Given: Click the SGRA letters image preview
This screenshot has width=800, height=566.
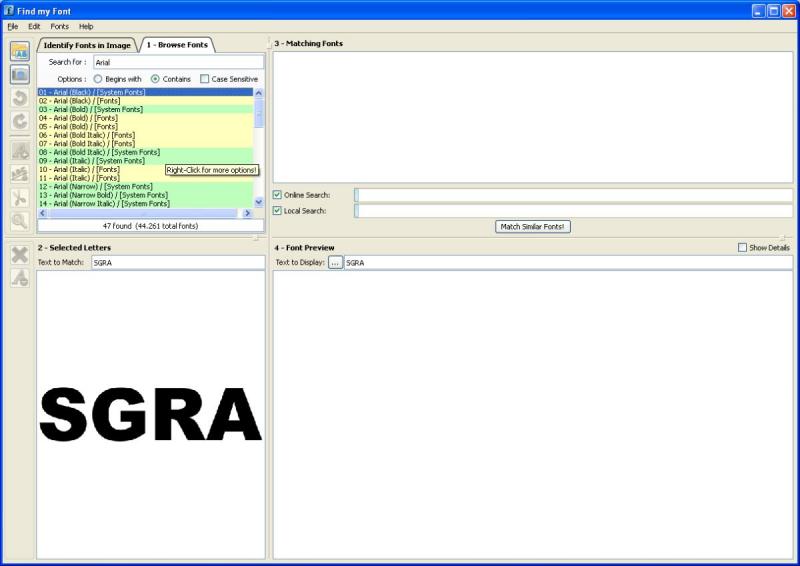Looking at the screenshot, I should [151, 414].
